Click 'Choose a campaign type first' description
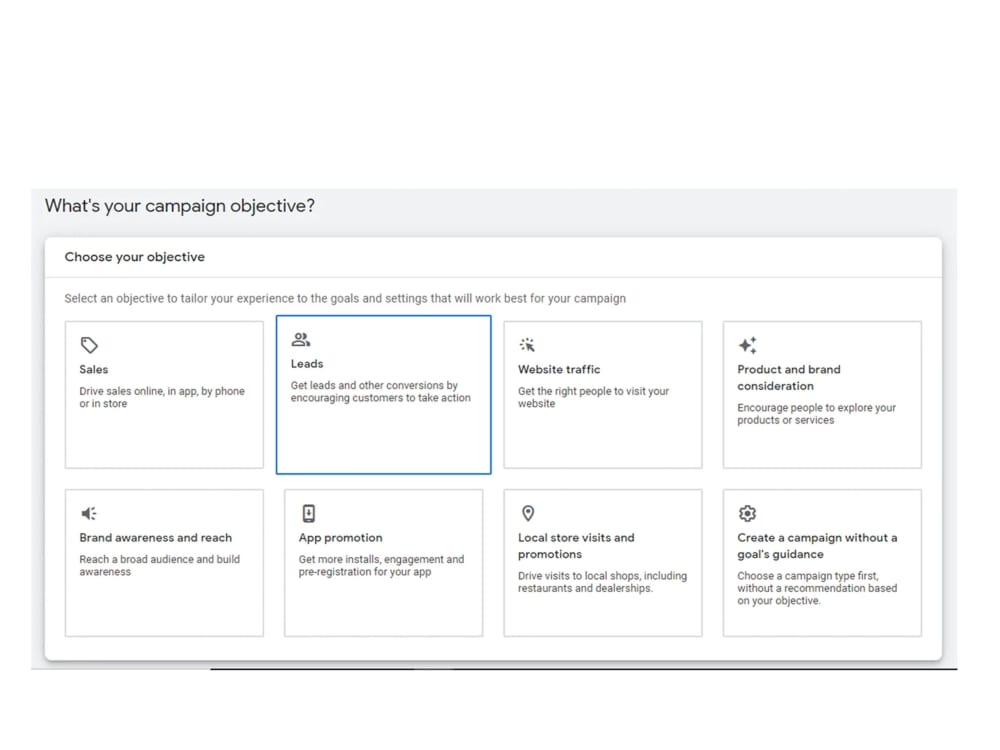This screenshot has width=1000, height=750. 817,588
